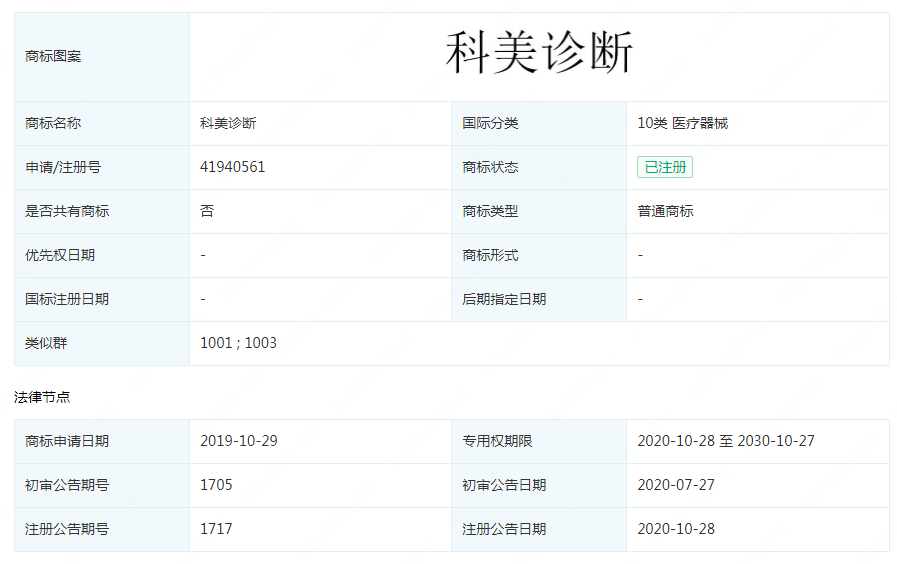897x564 pixels.
Task: Select the value 普通商标
Action: pyautogui.click(x=665, y=211)
